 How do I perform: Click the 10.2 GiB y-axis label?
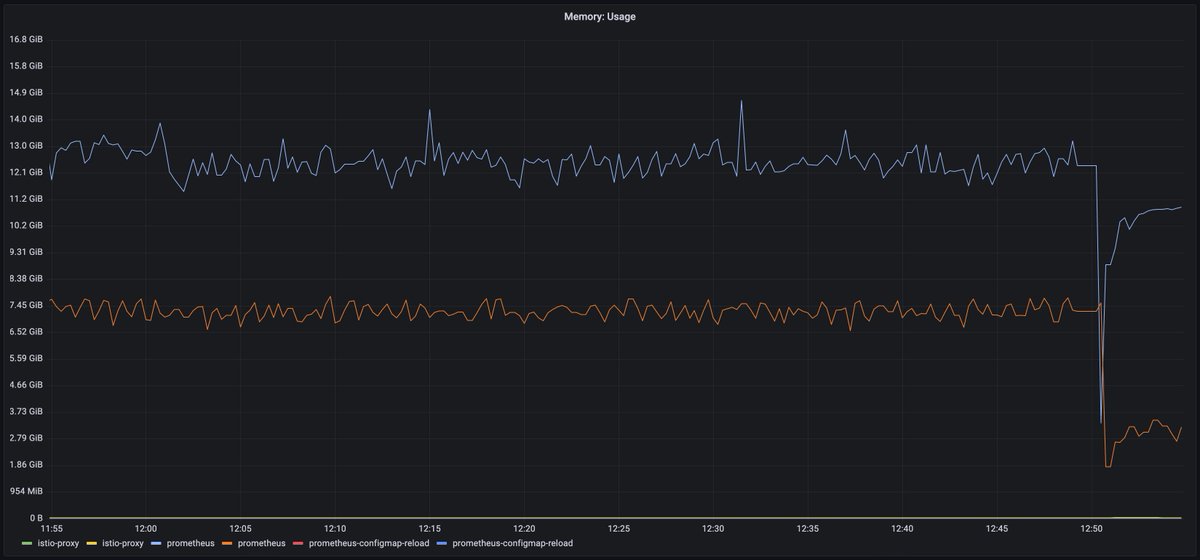tap(25, 225)
